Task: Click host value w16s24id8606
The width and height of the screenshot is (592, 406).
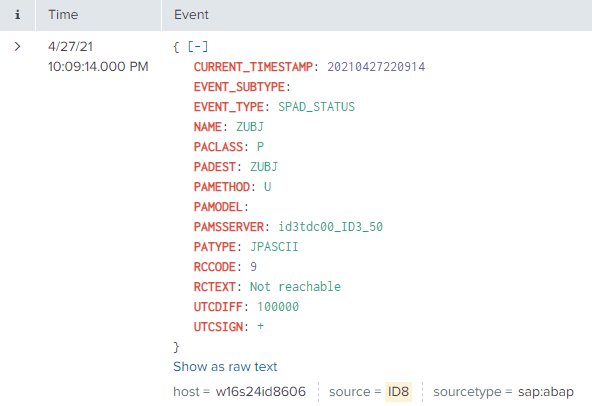Action: click(261, 392)
